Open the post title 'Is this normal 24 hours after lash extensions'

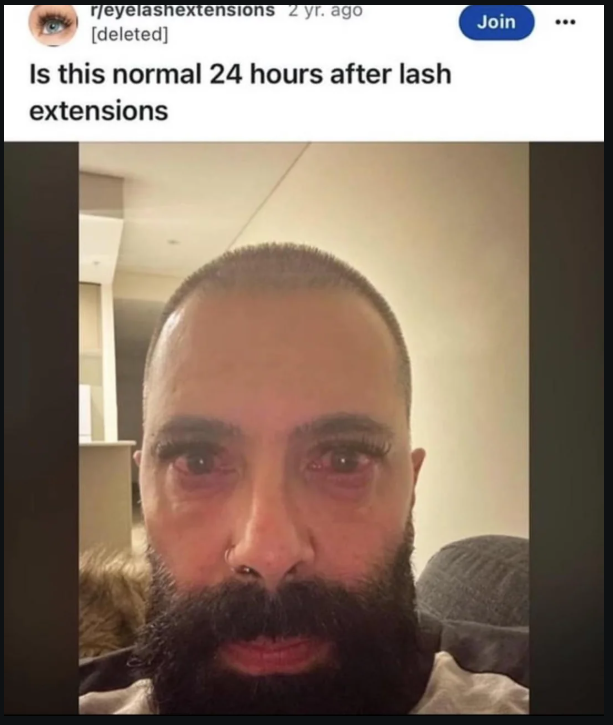point(240,92)
